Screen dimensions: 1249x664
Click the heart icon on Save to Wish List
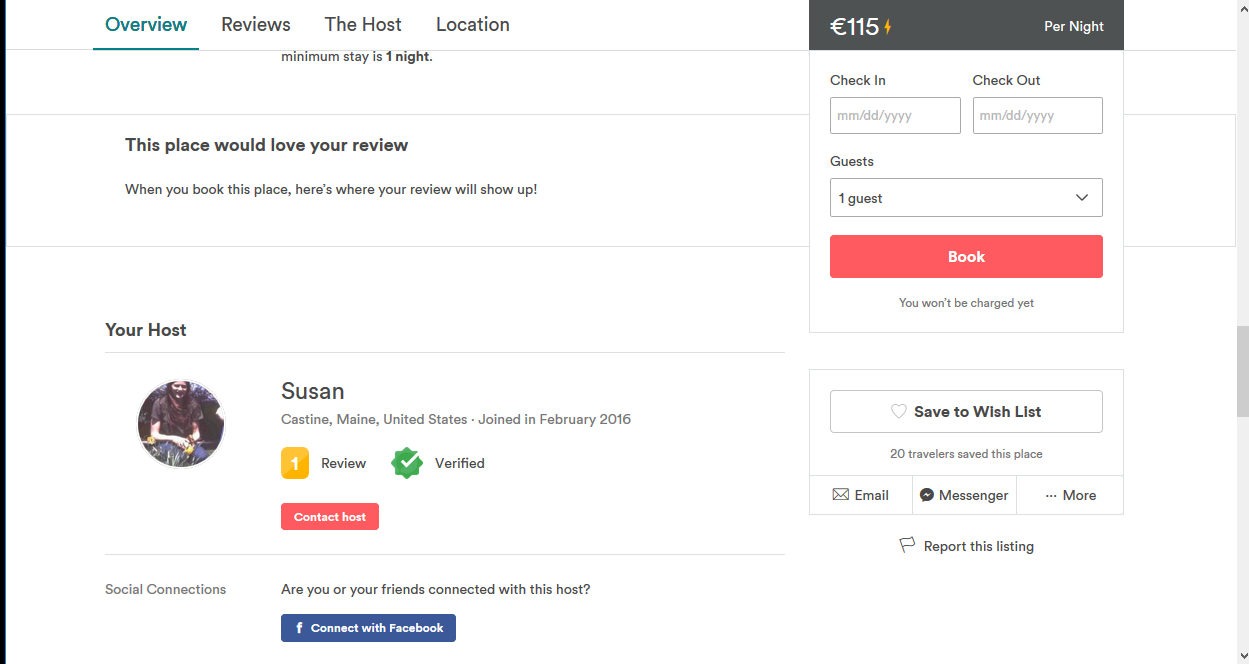[899, 411]
